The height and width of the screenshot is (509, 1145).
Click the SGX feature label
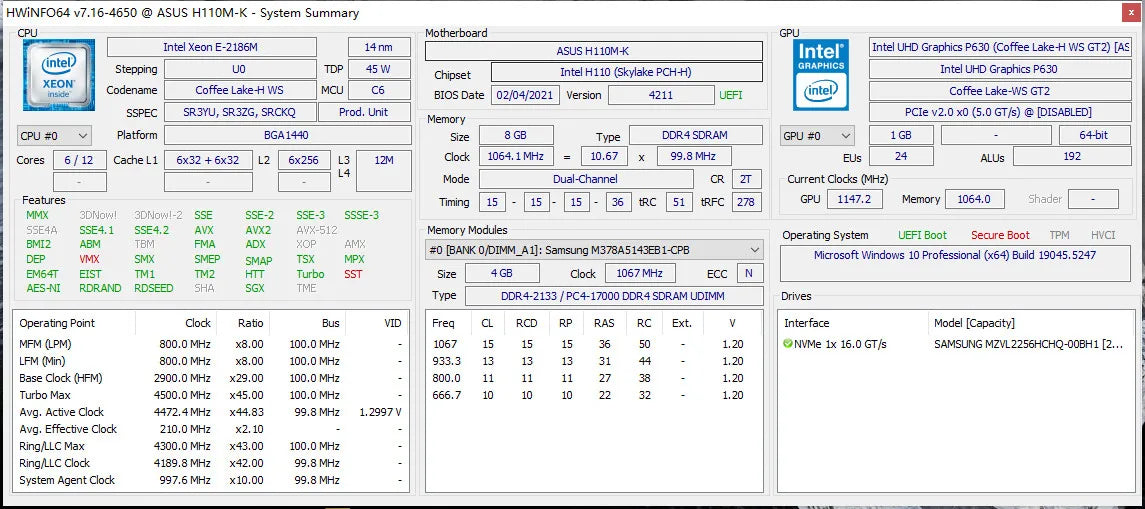pyautogui.click(x=255, y=288)
